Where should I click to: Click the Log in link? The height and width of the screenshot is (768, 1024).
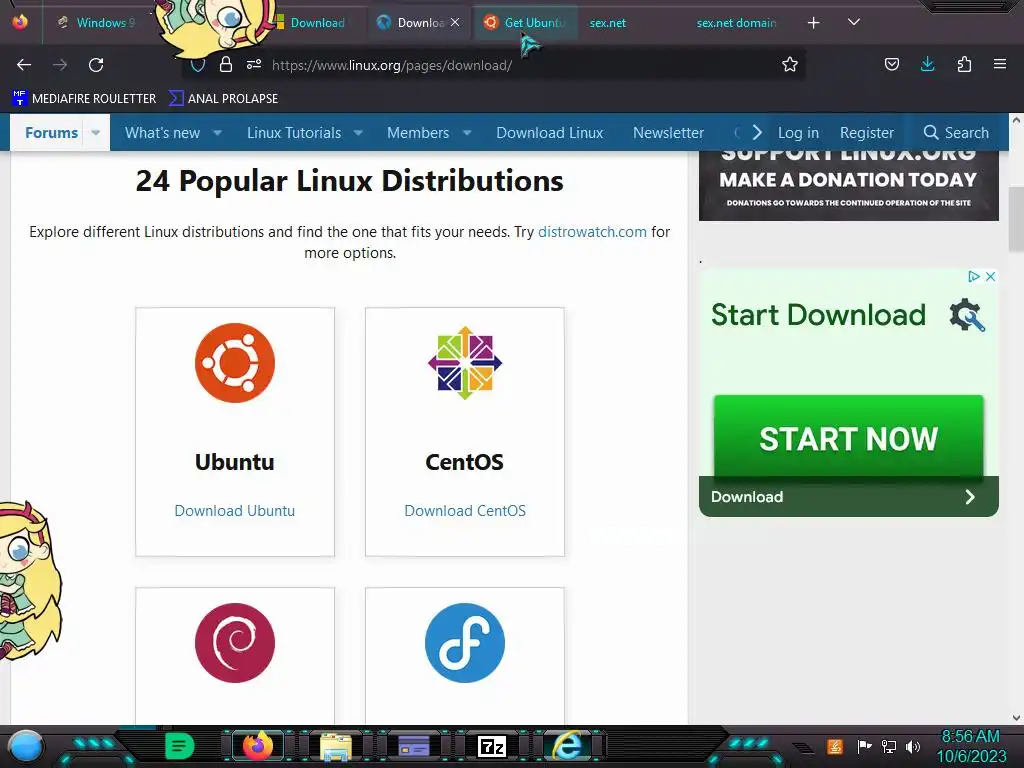[x=798, y=133]
